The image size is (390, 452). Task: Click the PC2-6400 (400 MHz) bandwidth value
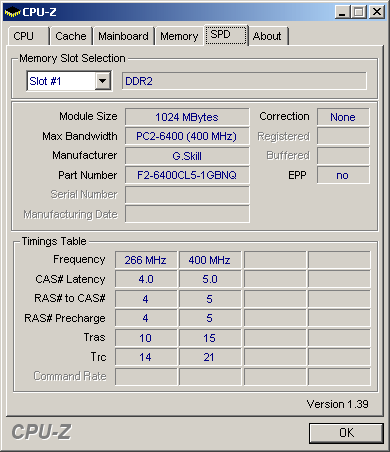(x=187, y=136)
